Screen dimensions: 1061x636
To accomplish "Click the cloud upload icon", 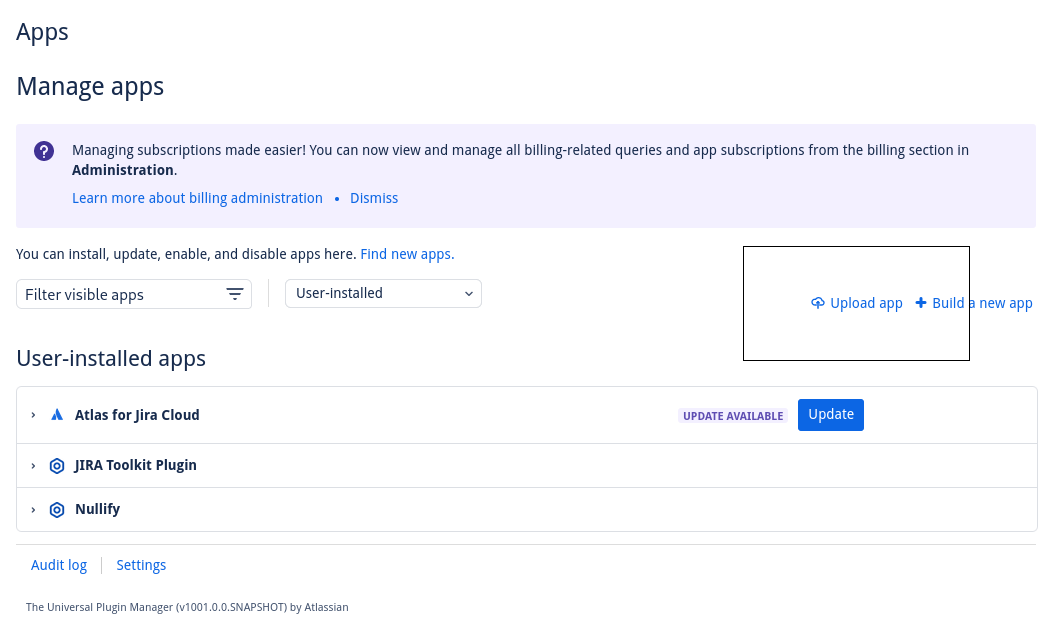I will point(818,303).
